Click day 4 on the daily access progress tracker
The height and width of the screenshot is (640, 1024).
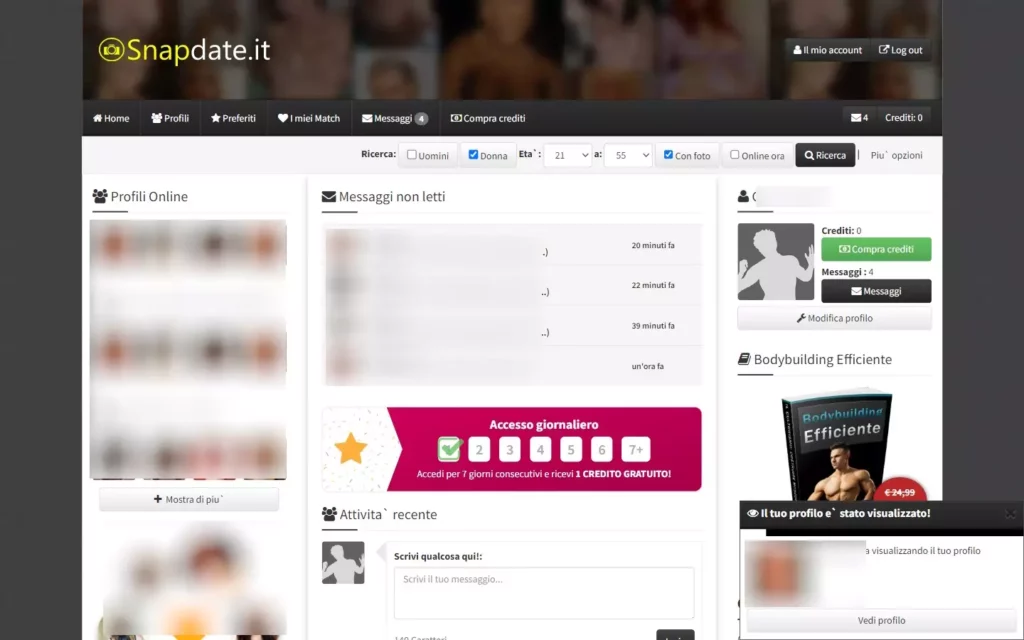(540, 449)
